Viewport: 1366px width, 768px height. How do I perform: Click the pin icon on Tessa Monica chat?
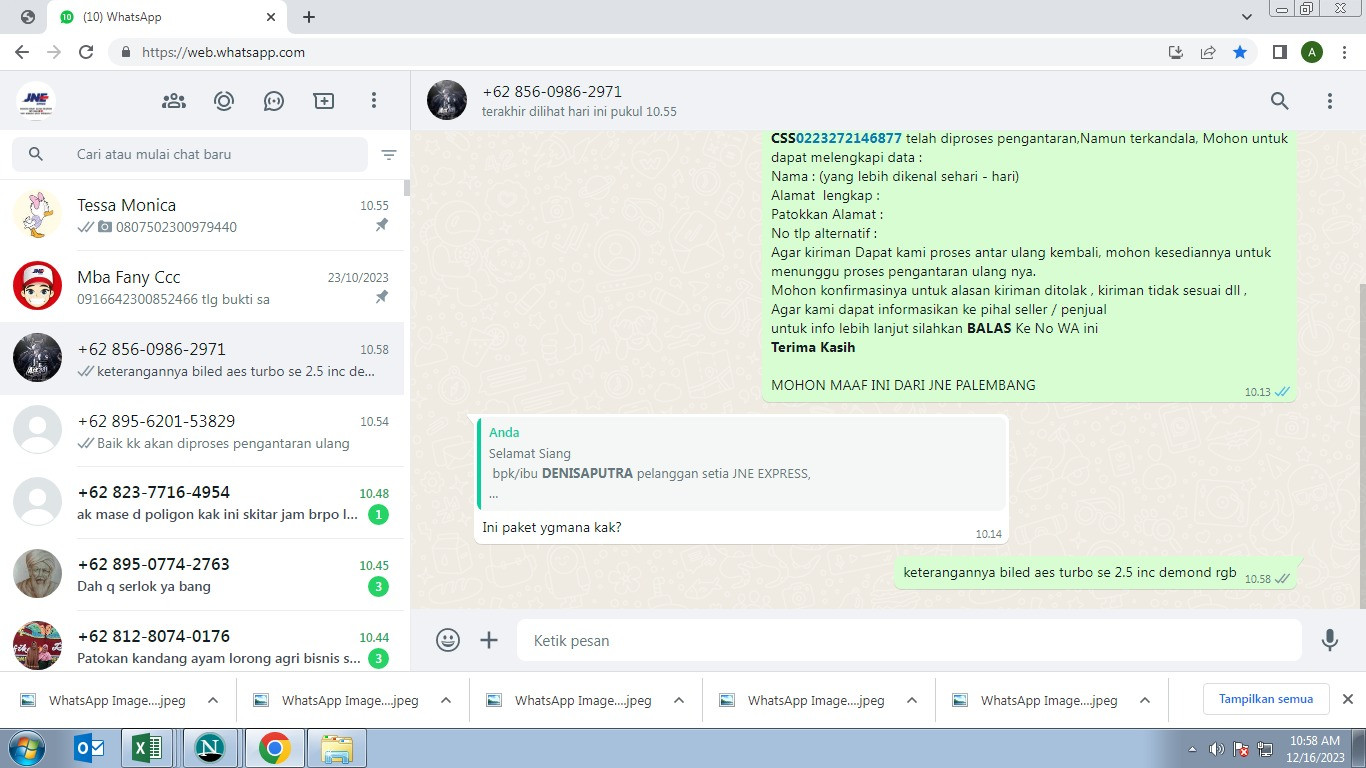click(381, 226)
